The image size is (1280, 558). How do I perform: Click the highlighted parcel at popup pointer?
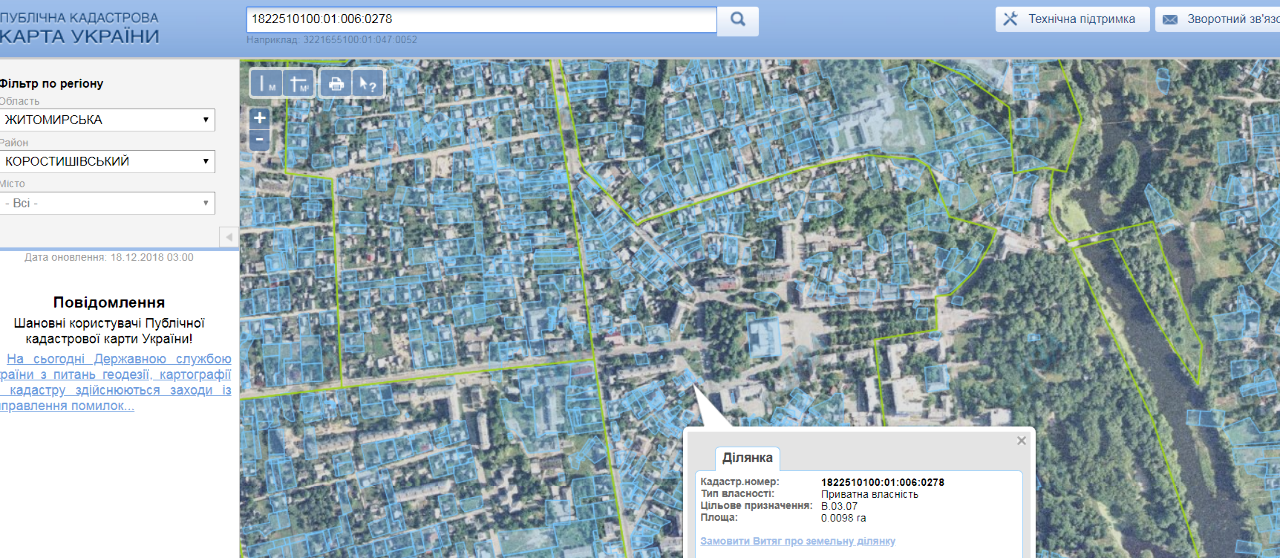688,377
